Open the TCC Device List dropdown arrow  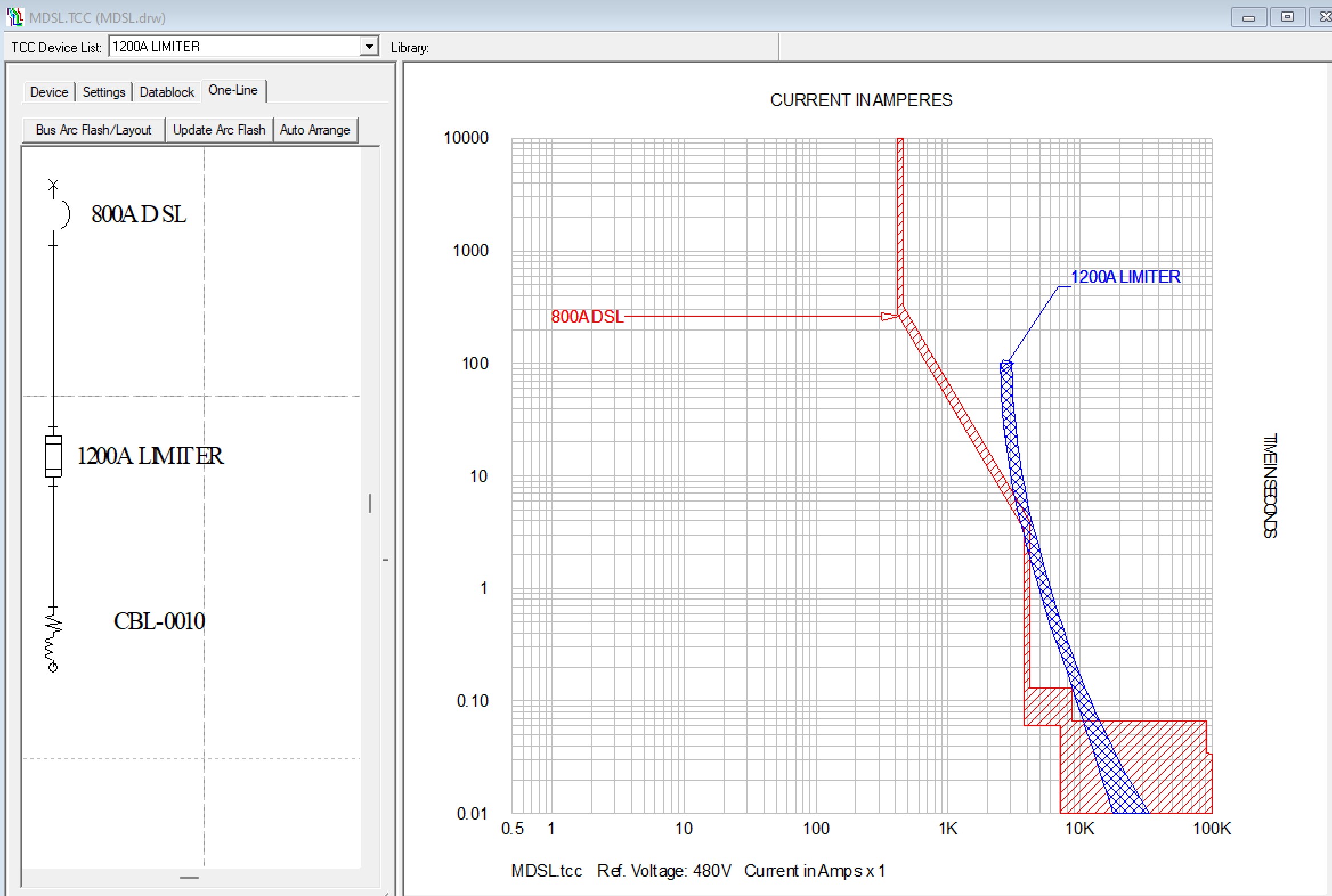369,46
